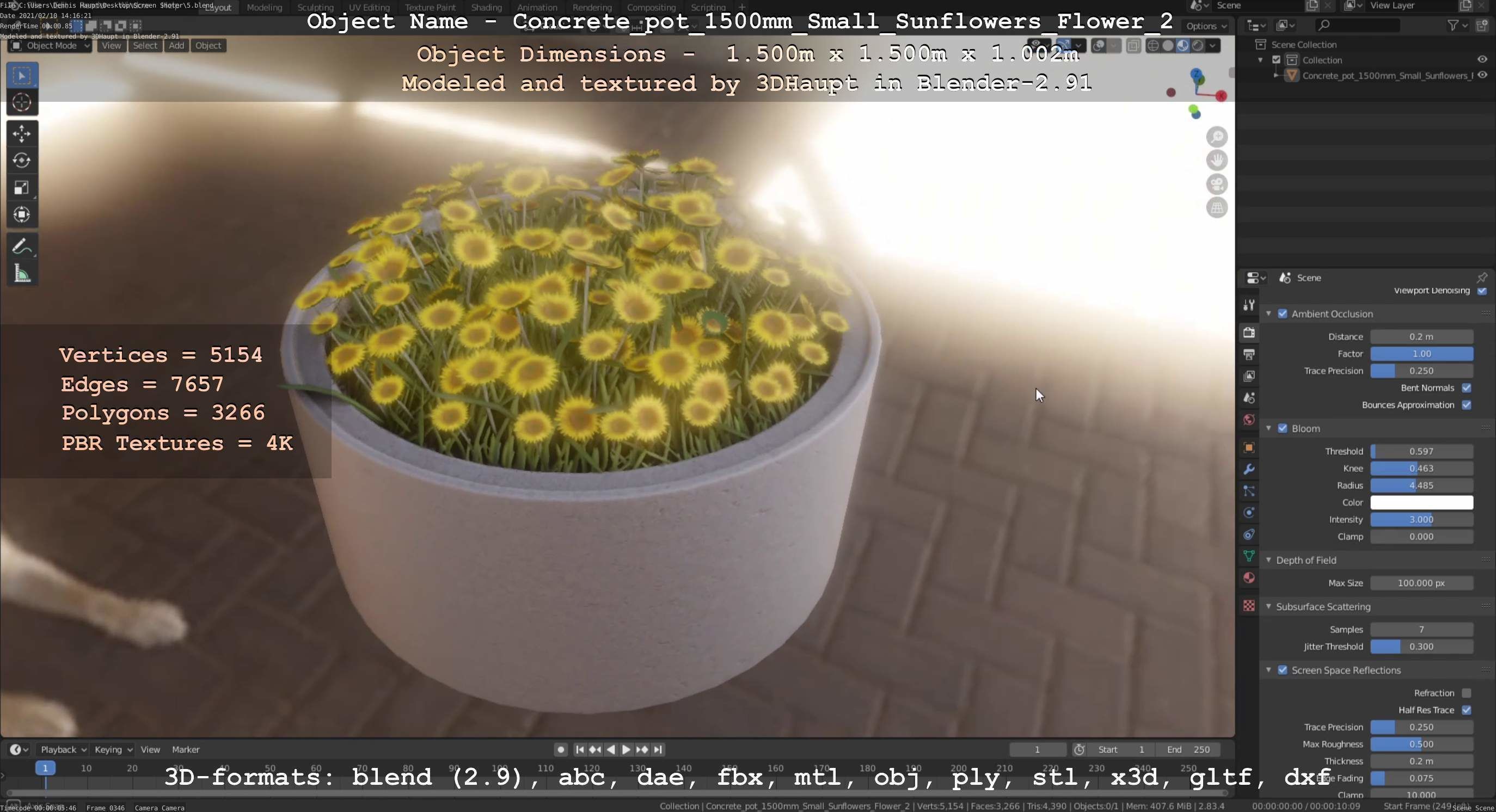This screenshot has width=1496, height=812.
Task: Open the Texture properties checker tab
Action: pyautogui.click(x=1249, y=605)
